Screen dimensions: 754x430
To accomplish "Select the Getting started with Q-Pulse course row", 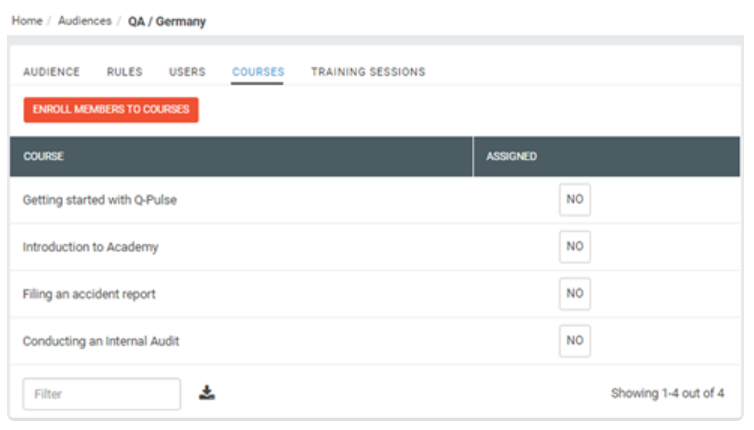I will 375,200.
